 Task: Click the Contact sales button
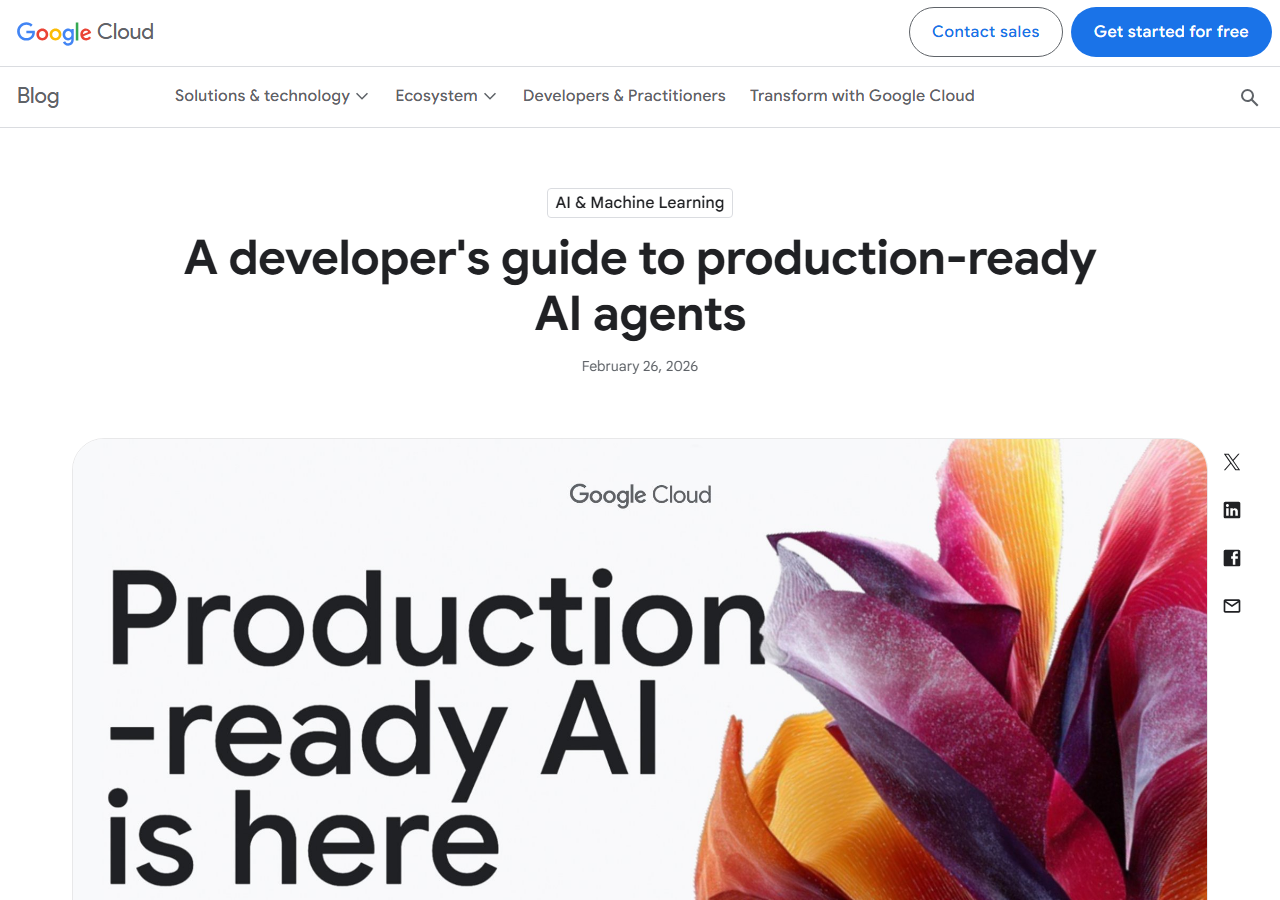coord(986,32)
